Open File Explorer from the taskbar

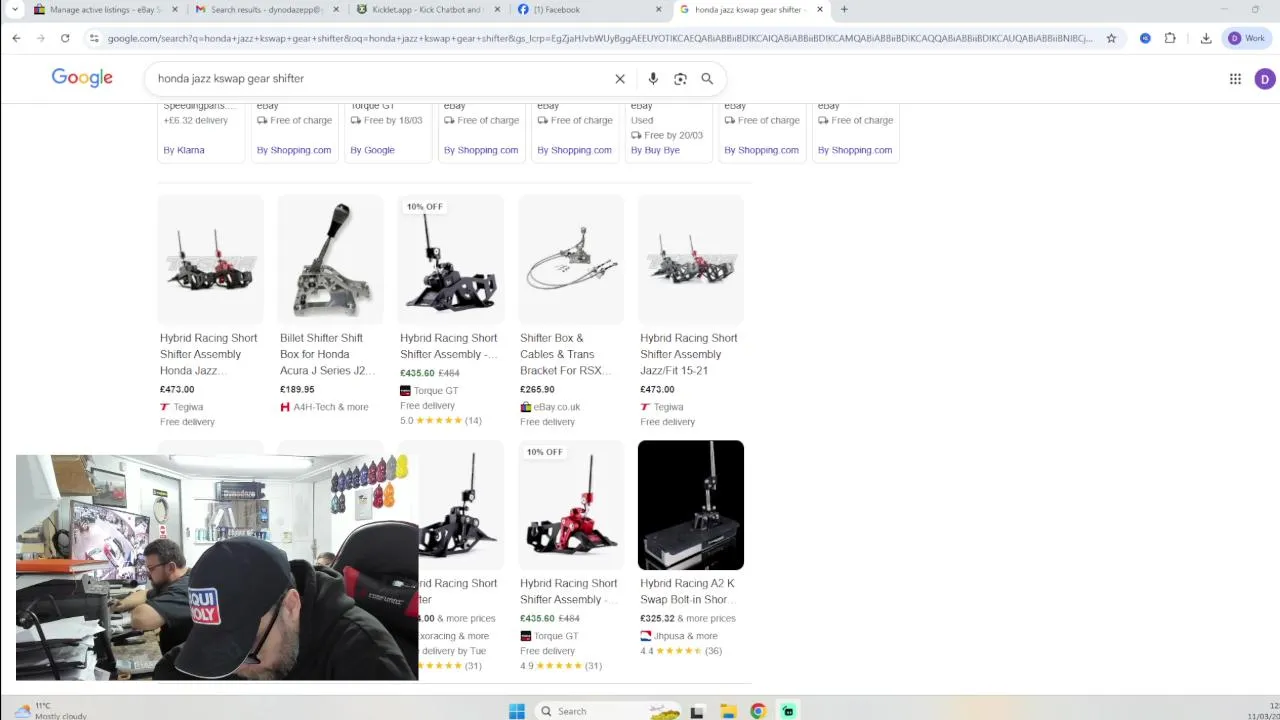(x=728, y=711)
